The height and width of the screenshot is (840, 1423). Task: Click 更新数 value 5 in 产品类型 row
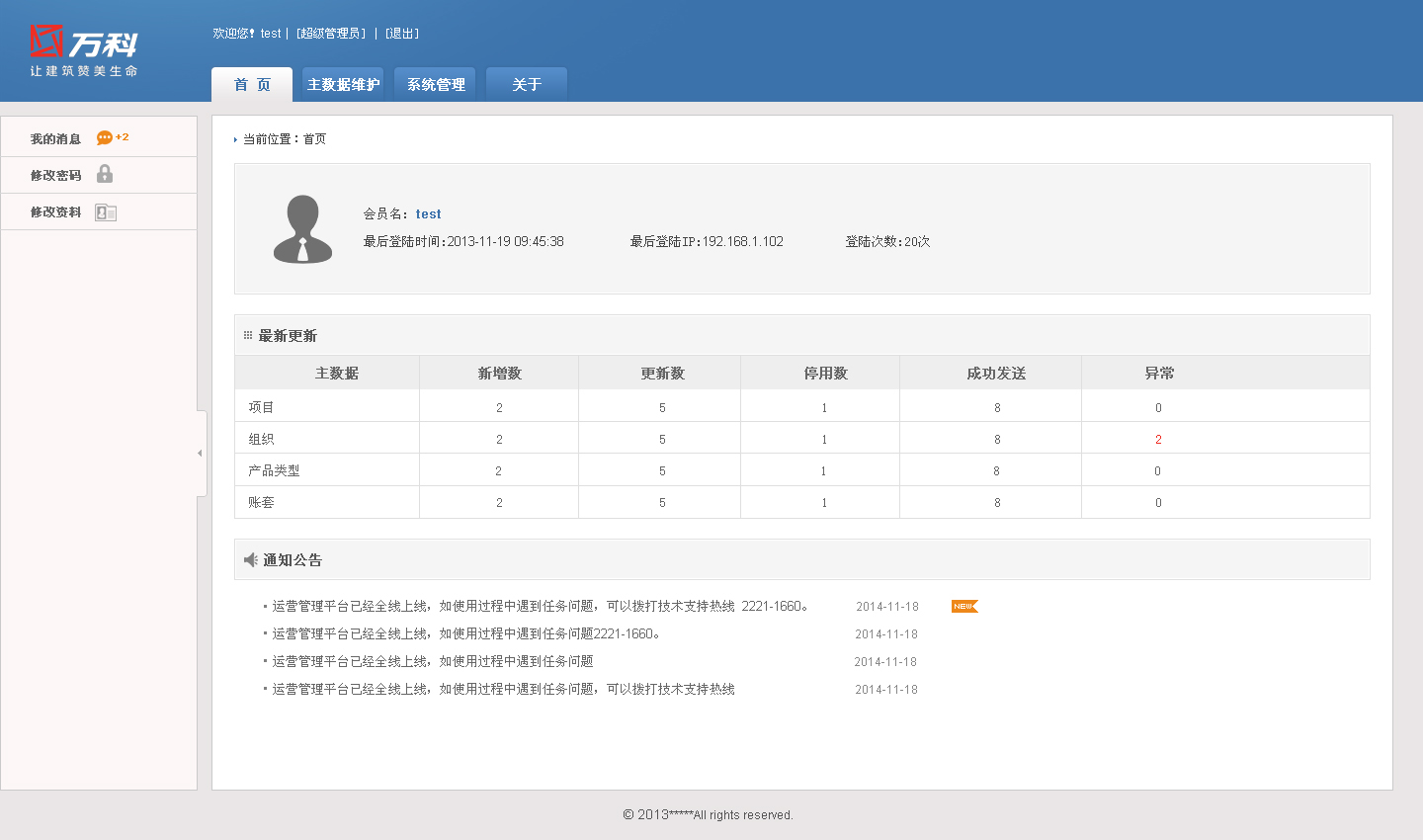(662, 471)
